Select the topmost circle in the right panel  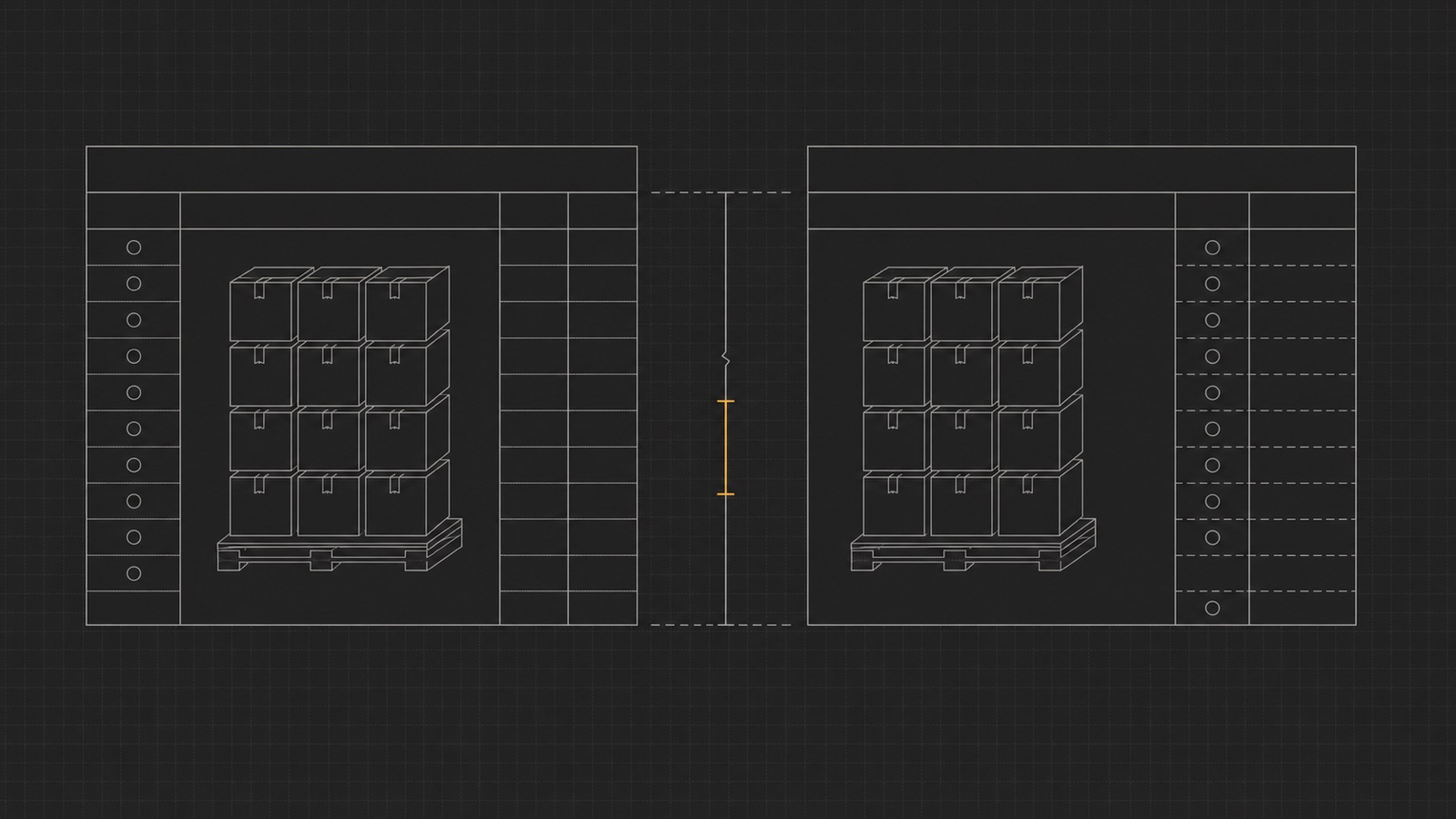point(1212,248)
